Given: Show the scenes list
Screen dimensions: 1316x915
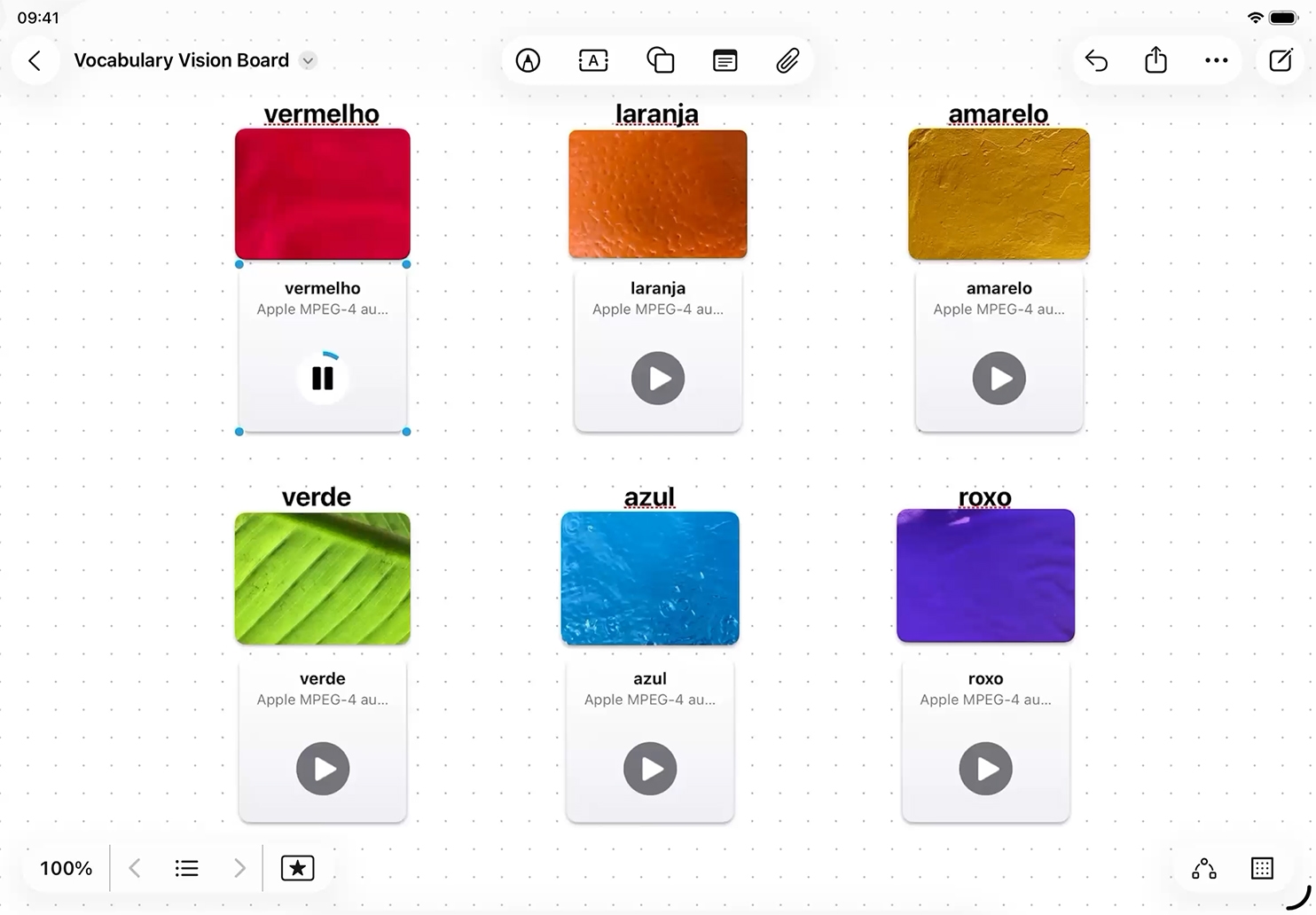Looking at the screenshot, I should 186,868.
